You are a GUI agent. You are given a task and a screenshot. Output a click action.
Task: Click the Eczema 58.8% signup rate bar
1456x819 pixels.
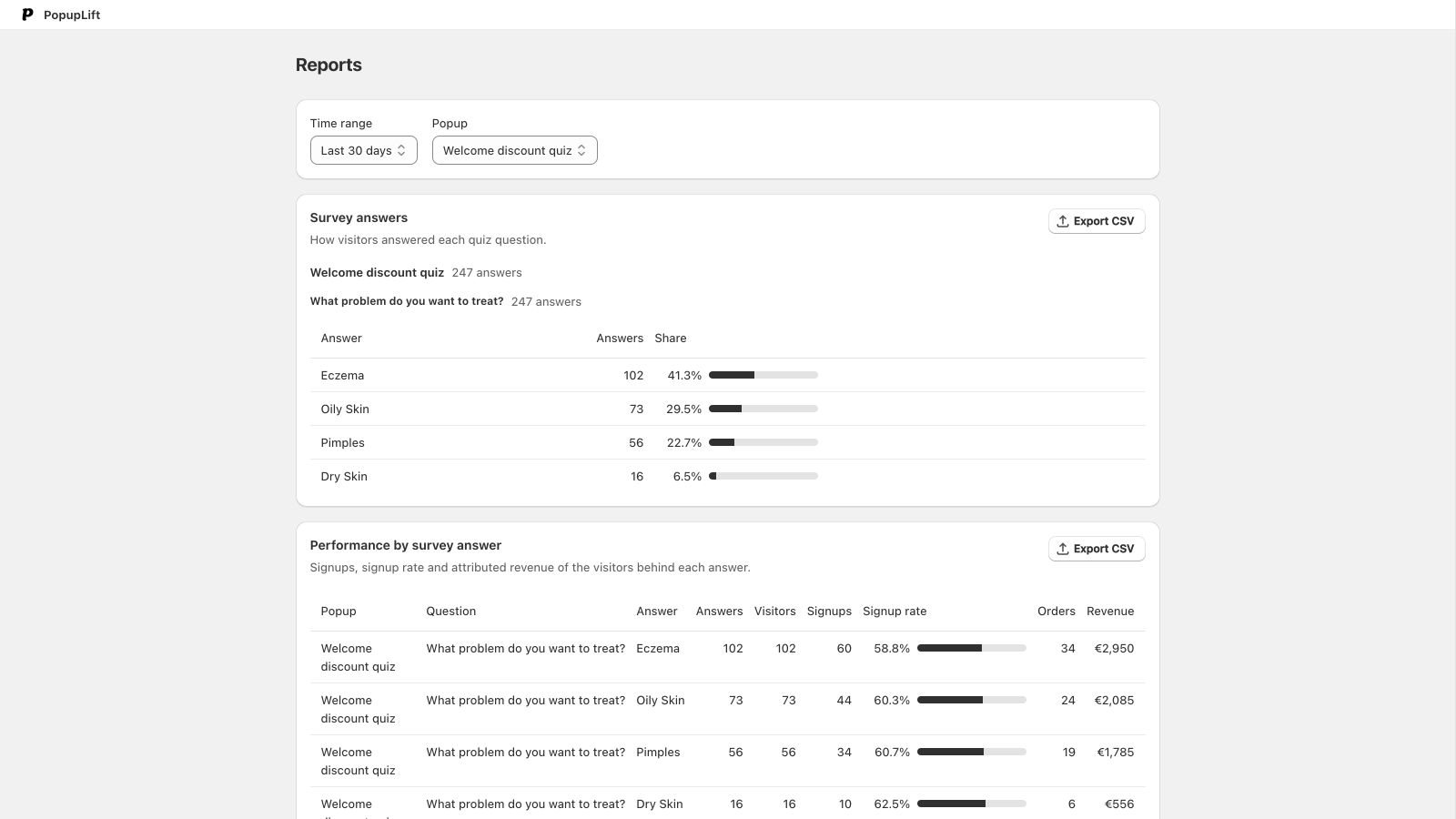click(972, 648)
